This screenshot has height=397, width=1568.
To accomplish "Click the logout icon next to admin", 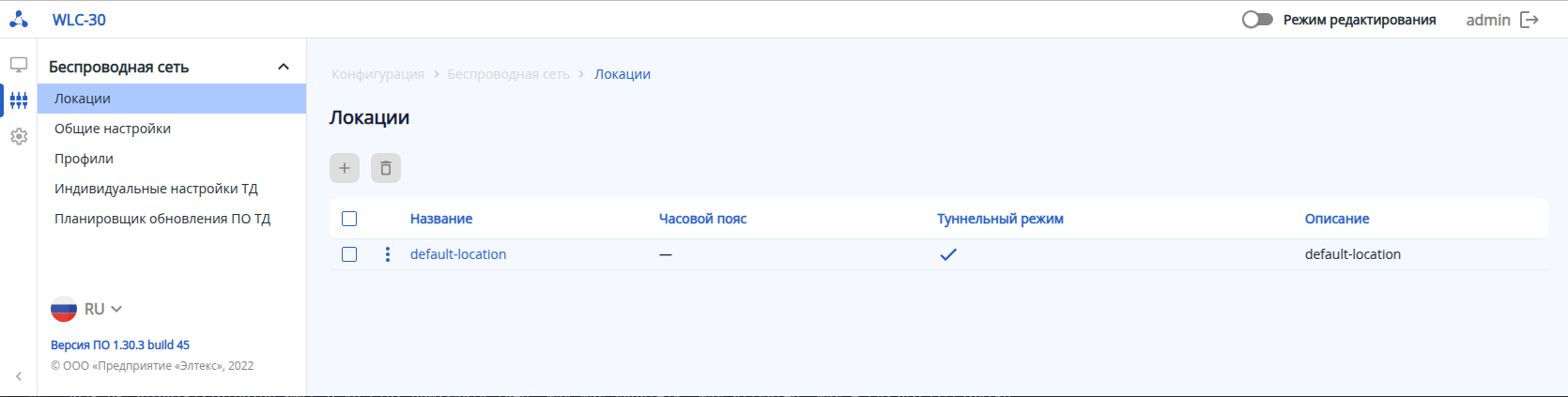I will tap(1530, 20).
